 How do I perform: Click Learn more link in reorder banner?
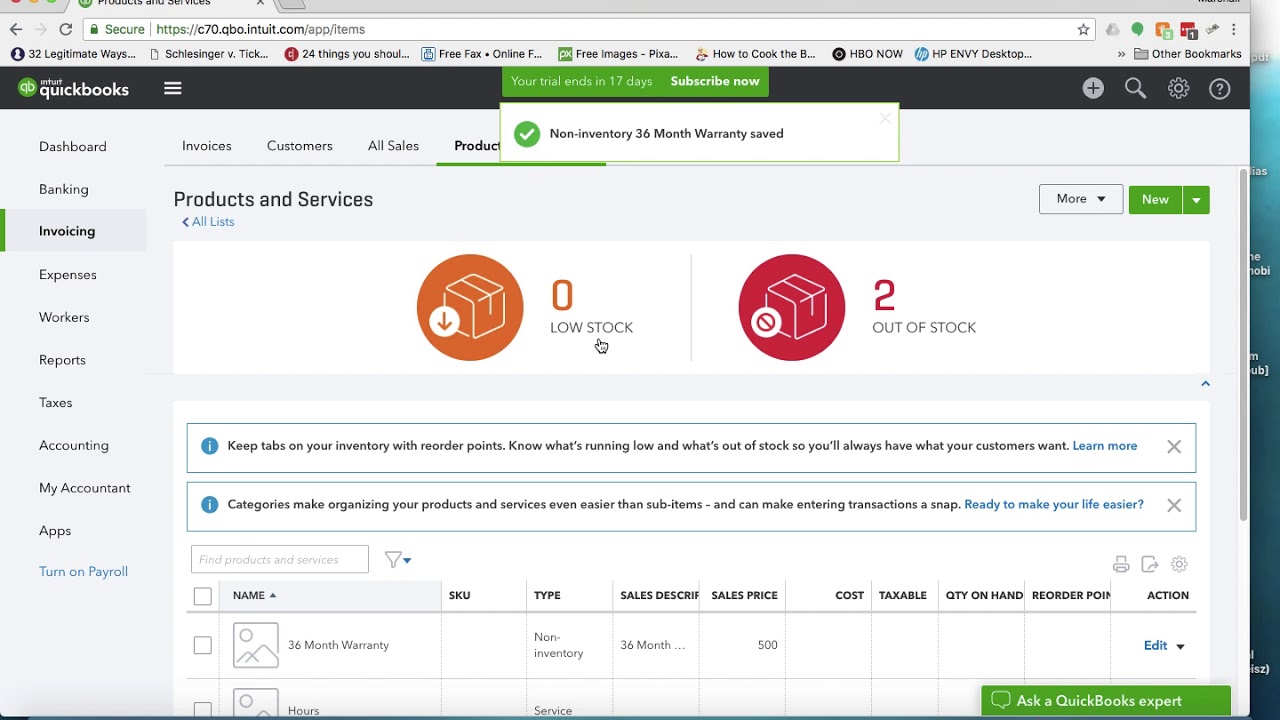[x=1105, y=446]
